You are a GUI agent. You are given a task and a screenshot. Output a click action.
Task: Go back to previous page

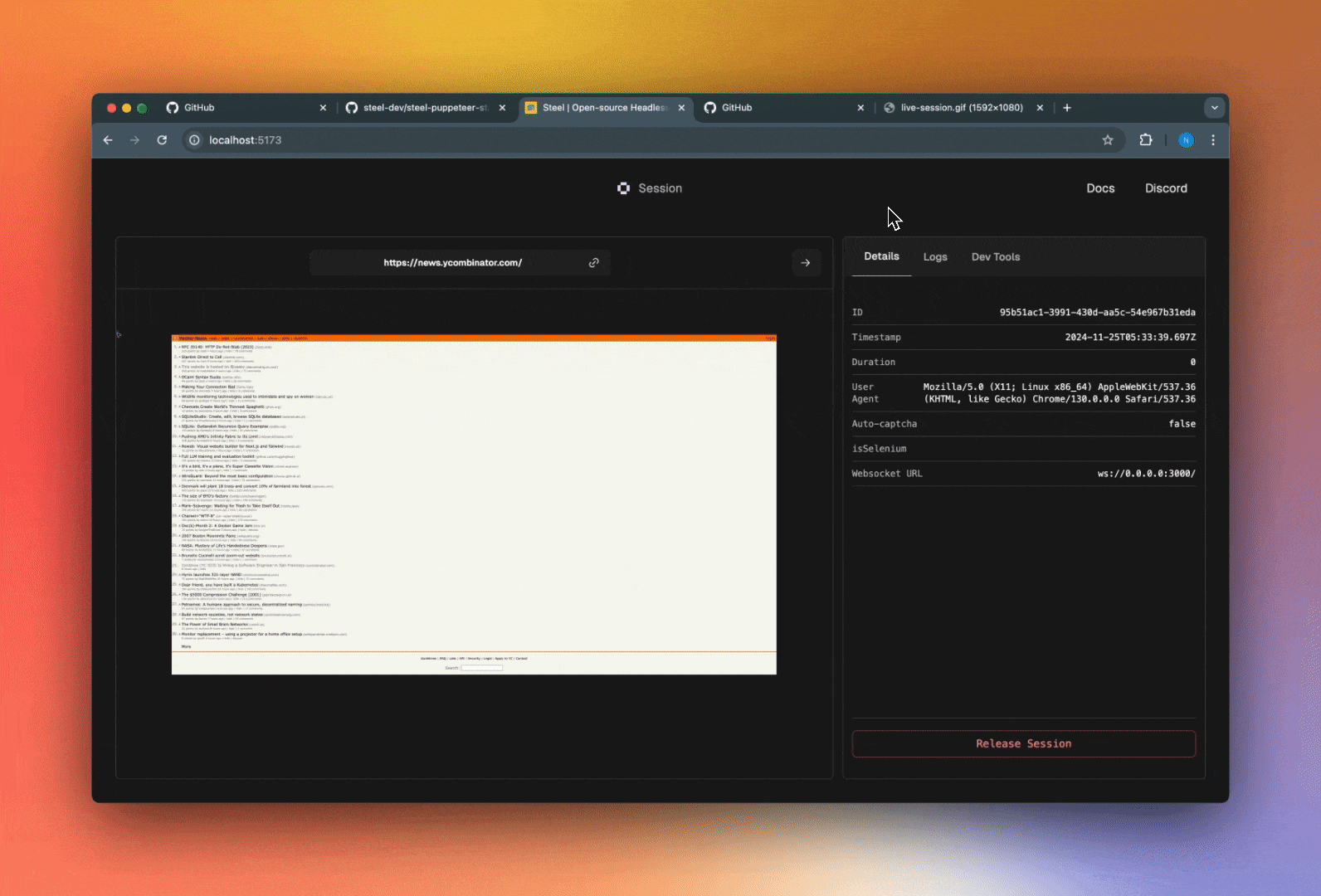coord(108,140)
